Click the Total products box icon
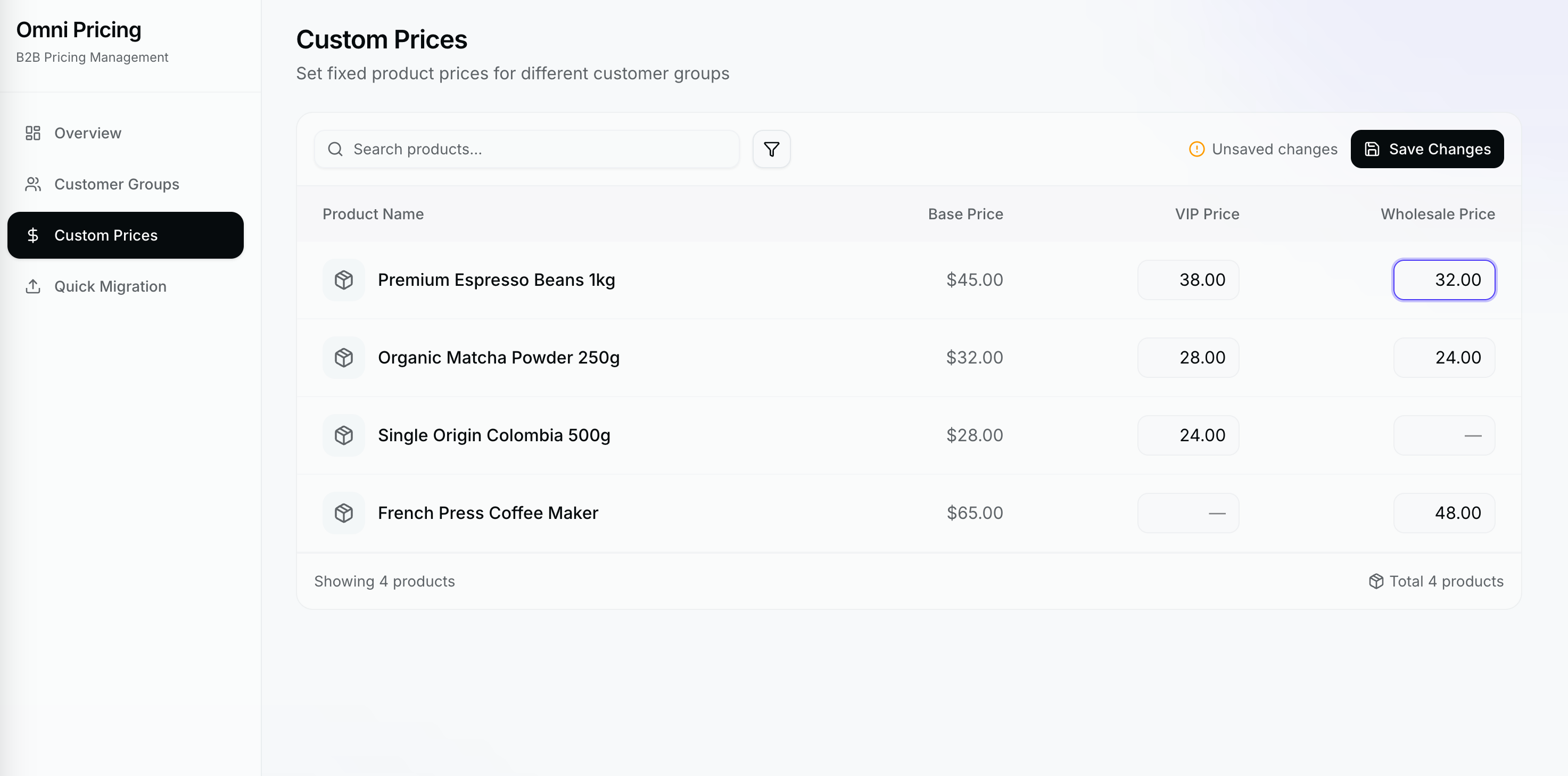Viewport: 1568px width, 776px height. (x=1376, y=582)
